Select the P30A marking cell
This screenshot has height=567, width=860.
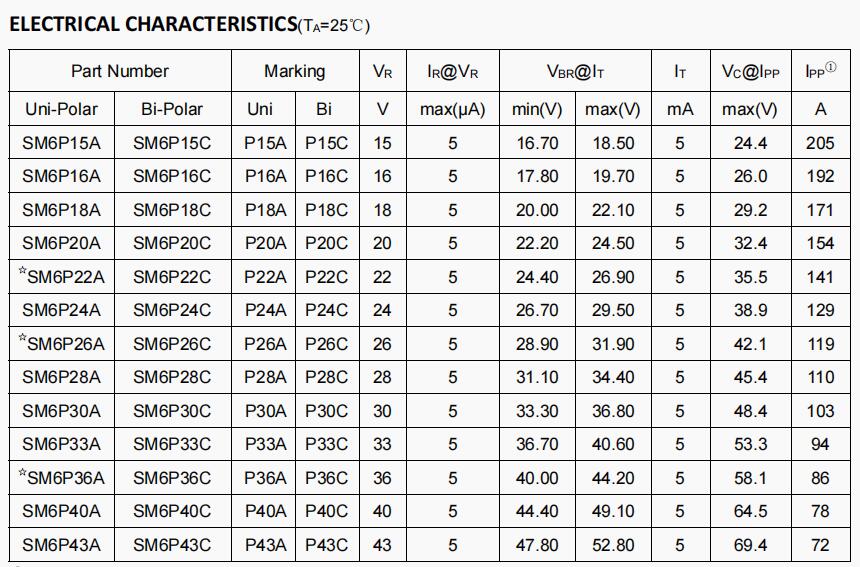point(265,411)
